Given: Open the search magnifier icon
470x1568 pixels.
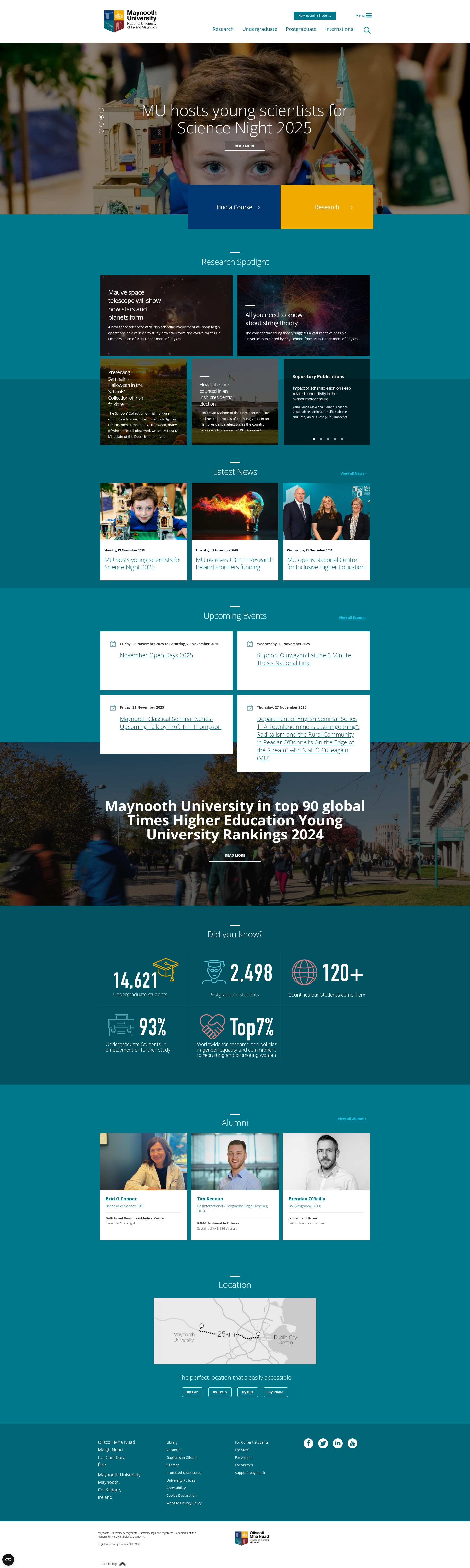Looking at the screenshot, I should 367,30.
